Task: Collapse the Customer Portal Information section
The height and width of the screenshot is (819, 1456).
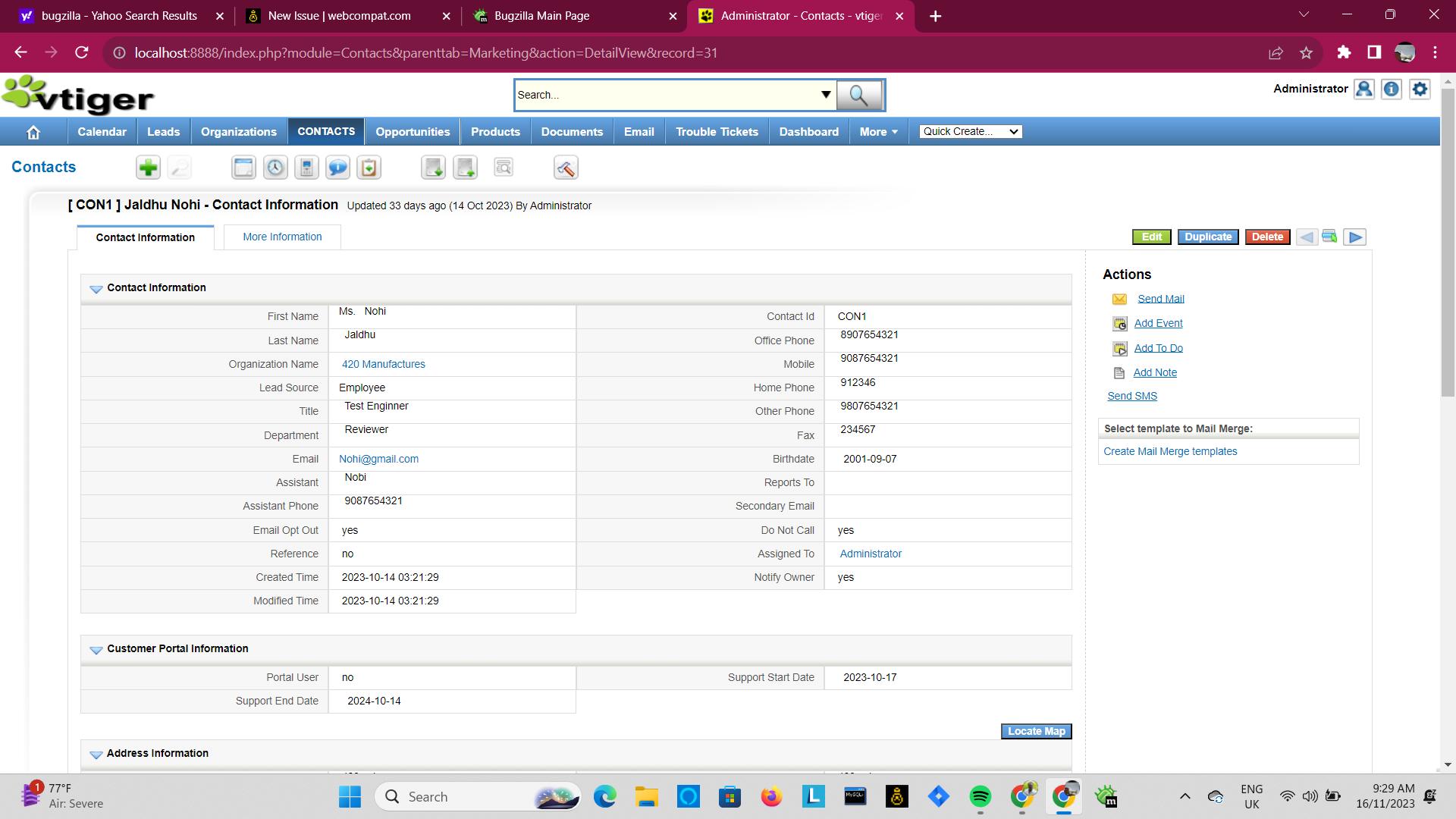Action: 96,650
